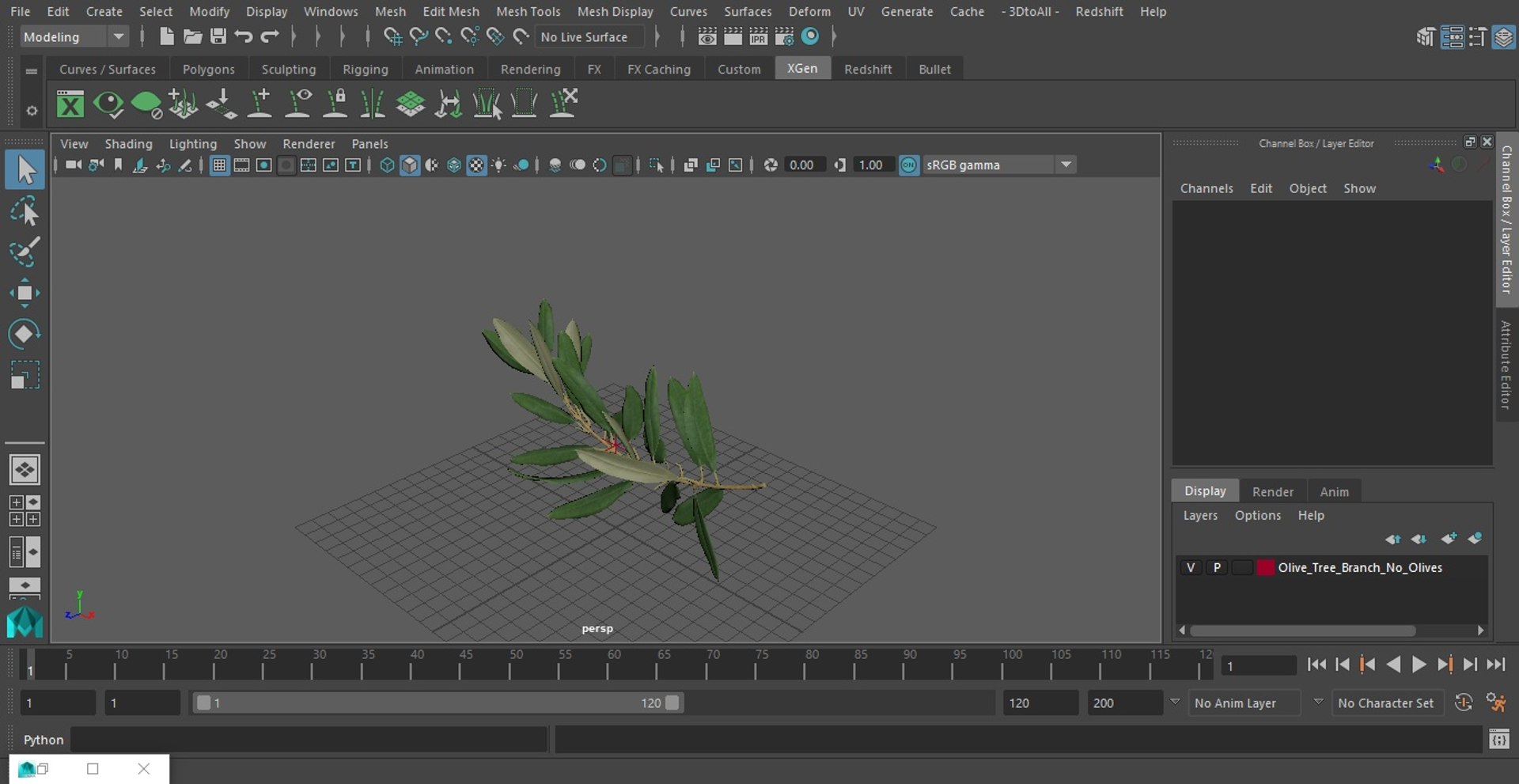
Task: Toggle textured display in viewport
Action: [476, 165]
